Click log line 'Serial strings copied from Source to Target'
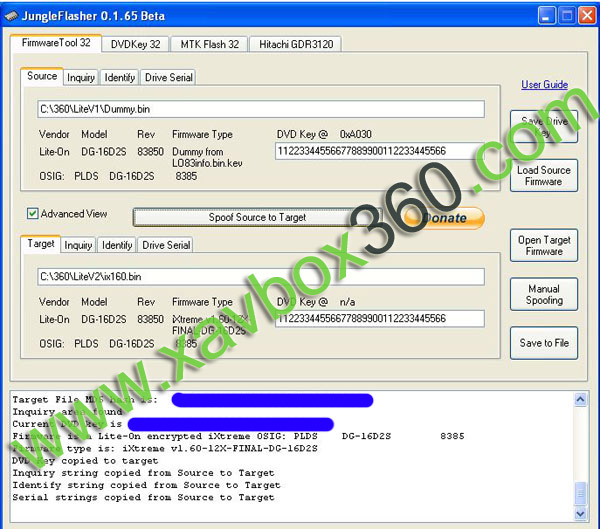 tap(143, 498)
